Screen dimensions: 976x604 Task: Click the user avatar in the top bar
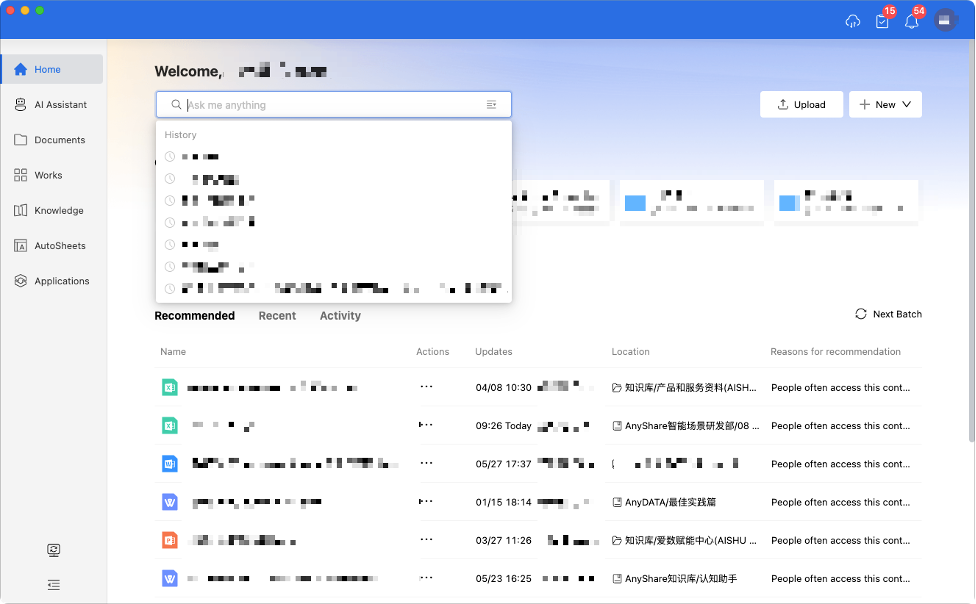point(945,20)
